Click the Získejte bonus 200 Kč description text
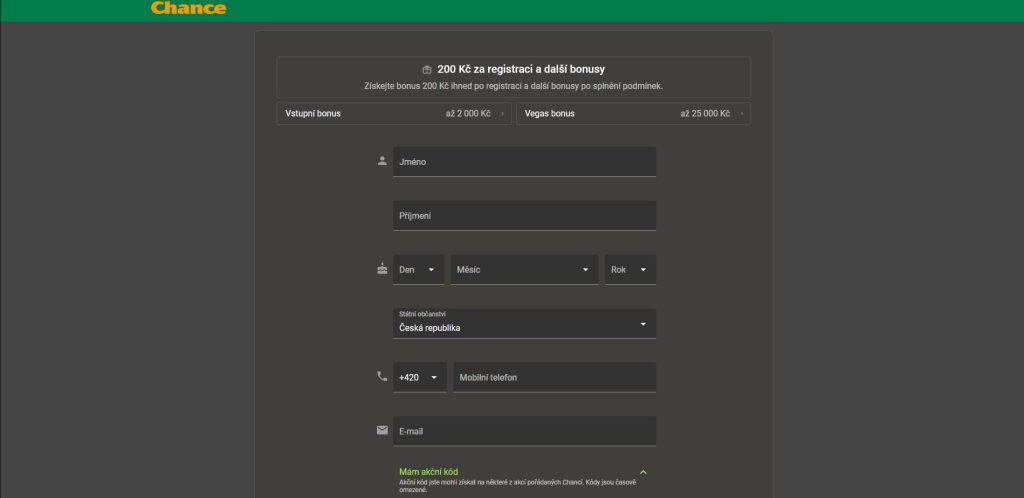Viewport: 1024px width, 498px height. tap(513, 86)
